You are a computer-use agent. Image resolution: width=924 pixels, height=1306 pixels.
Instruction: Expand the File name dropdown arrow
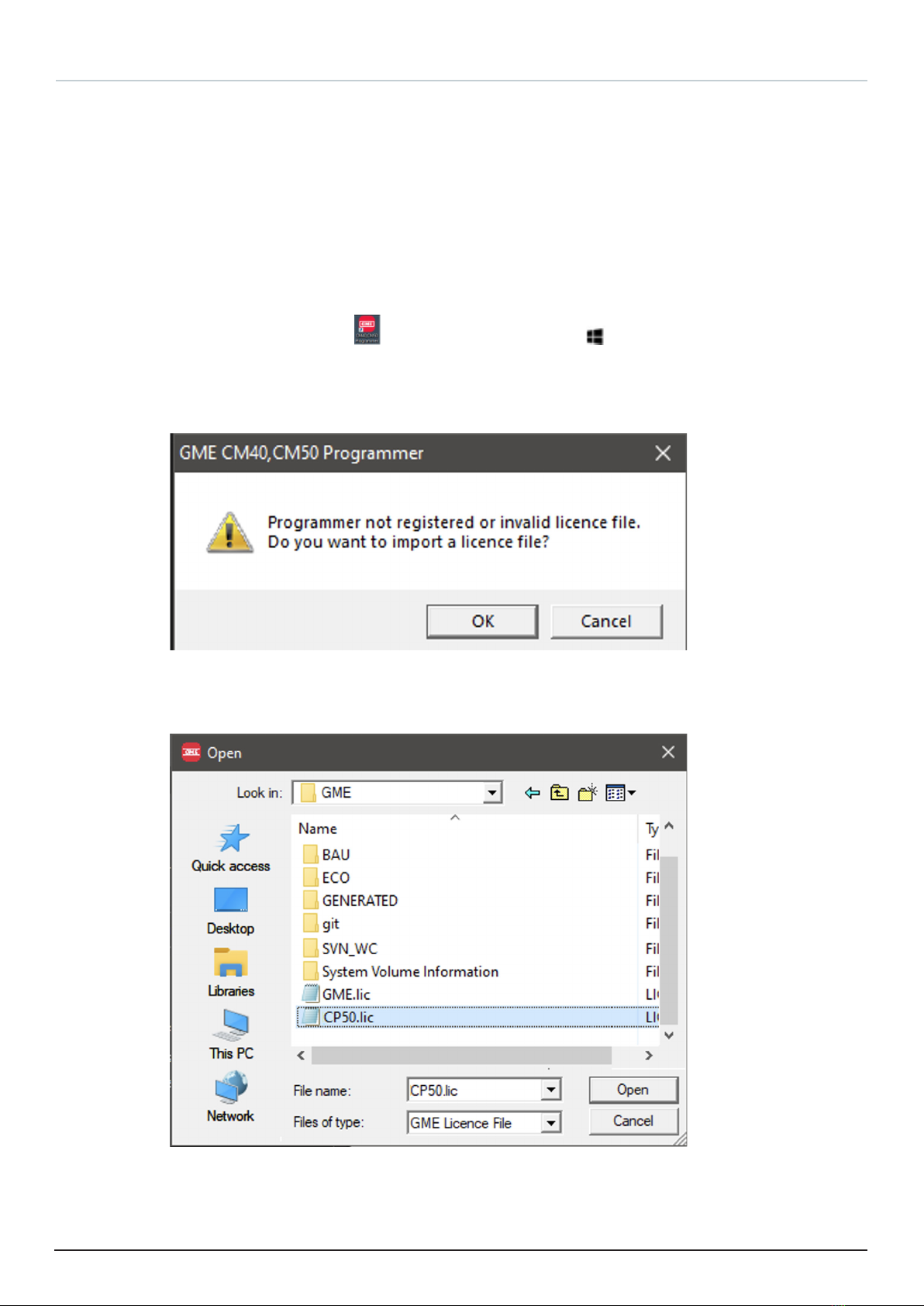550,1090
